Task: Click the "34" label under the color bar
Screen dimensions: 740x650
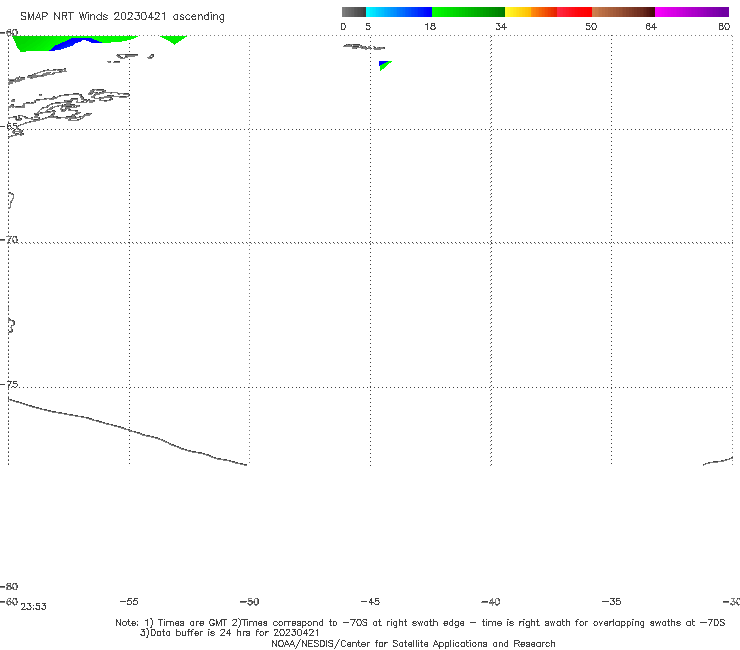Action: click(501, 26)
